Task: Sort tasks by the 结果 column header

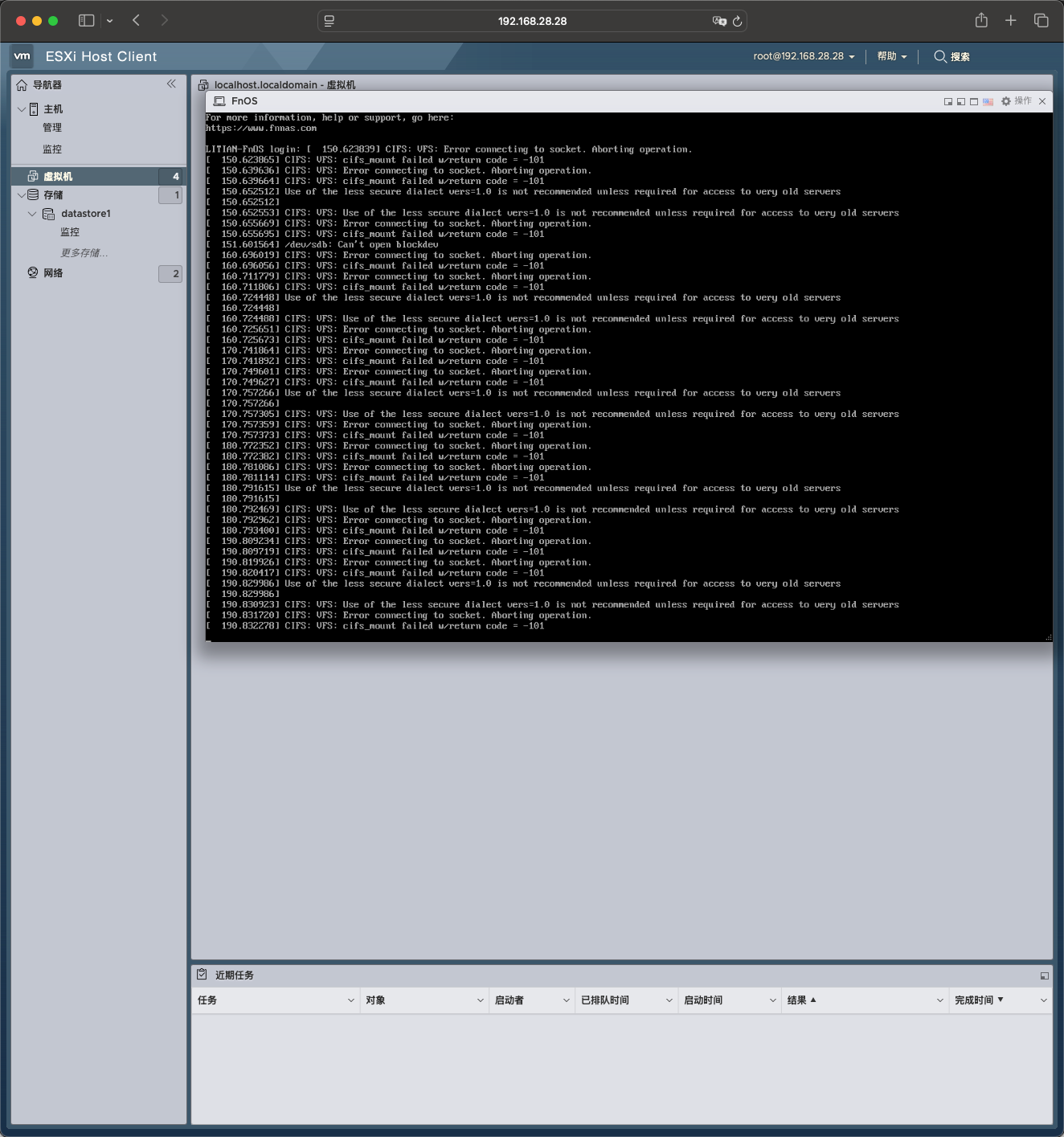Action: click(x=796, y=1000)
